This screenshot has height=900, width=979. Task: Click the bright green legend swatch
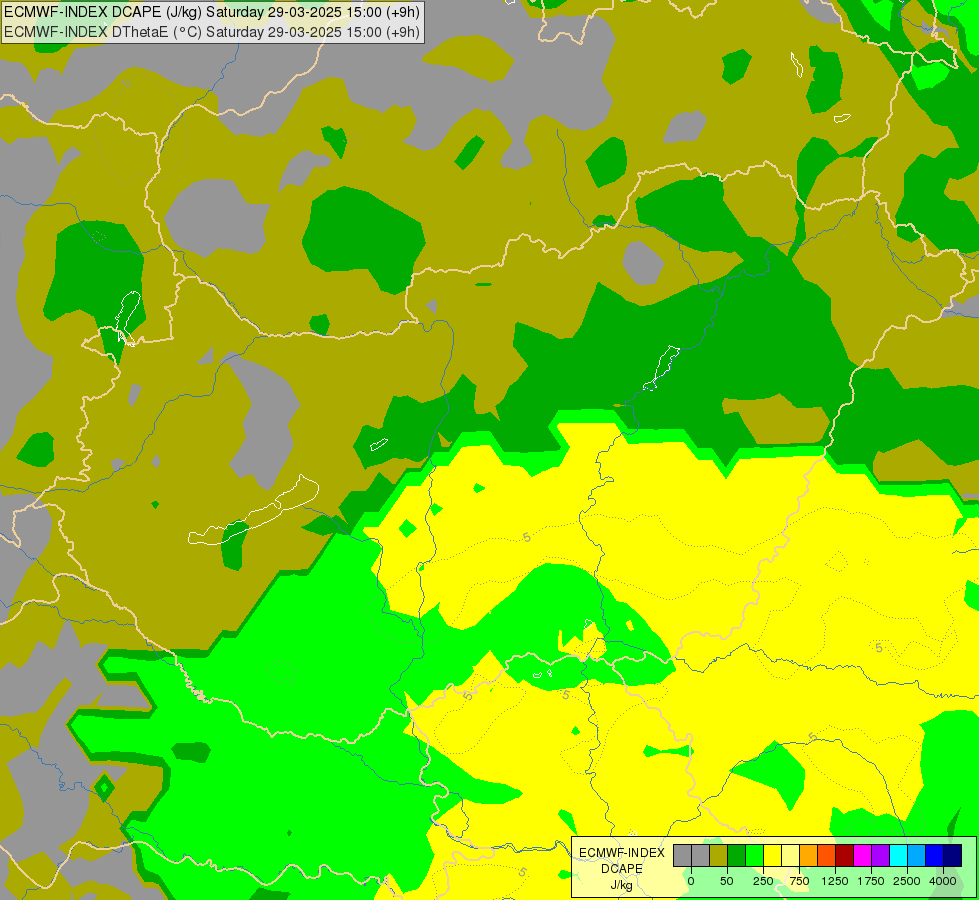tap(754, 855)
